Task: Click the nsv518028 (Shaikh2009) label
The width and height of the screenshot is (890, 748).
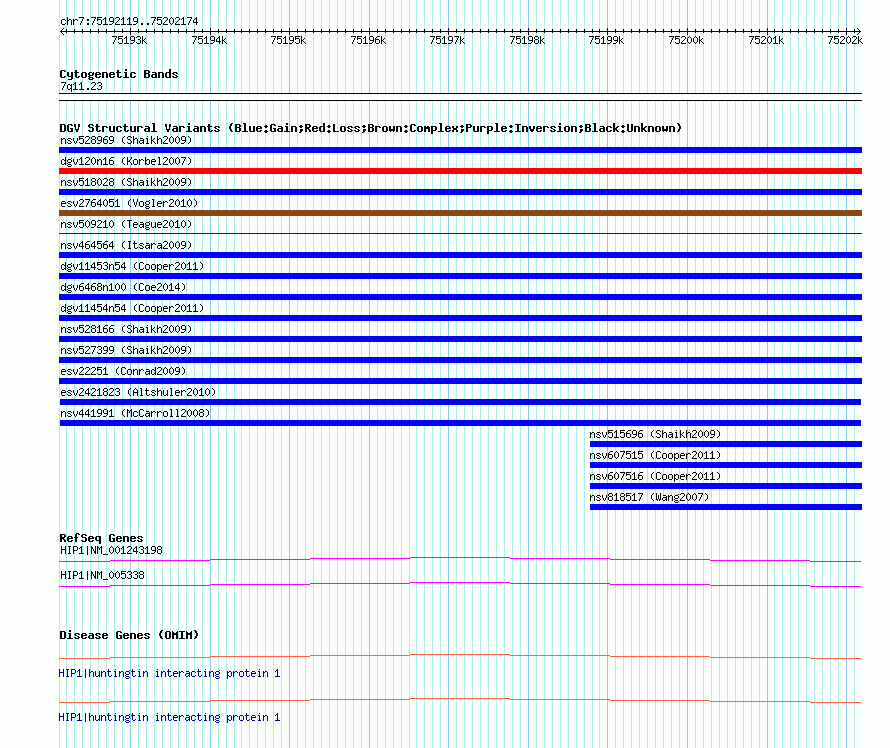Action: 126,182
